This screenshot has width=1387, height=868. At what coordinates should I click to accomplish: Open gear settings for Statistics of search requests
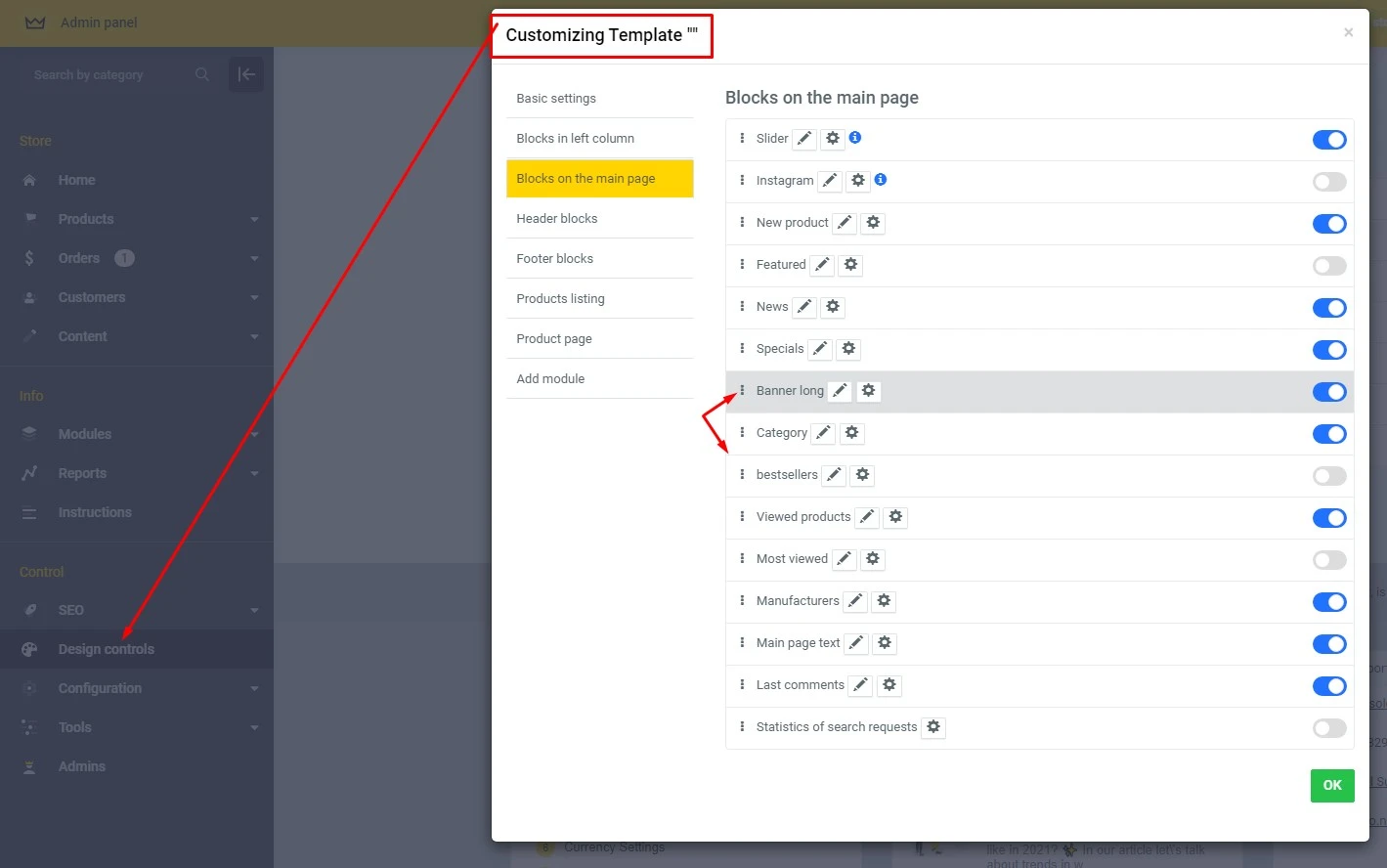click(x=933, y=727)
